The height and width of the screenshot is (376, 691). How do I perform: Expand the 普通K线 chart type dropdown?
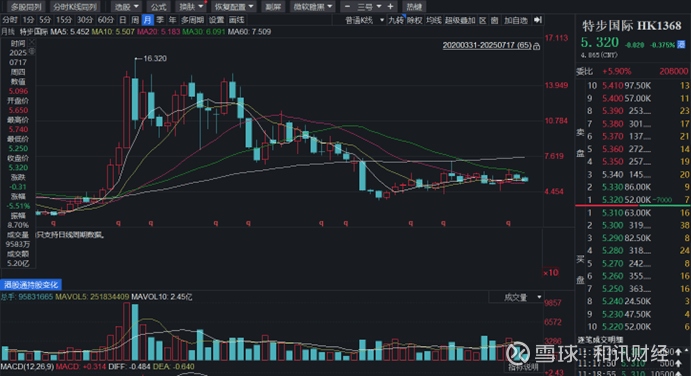point(364,20)
